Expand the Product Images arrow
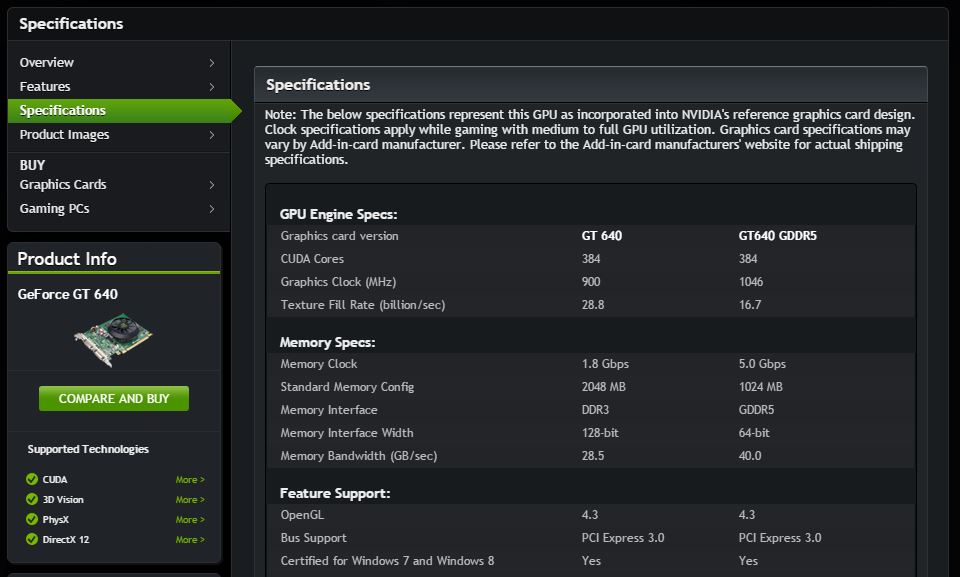960x577 pixels. [212, 135]
